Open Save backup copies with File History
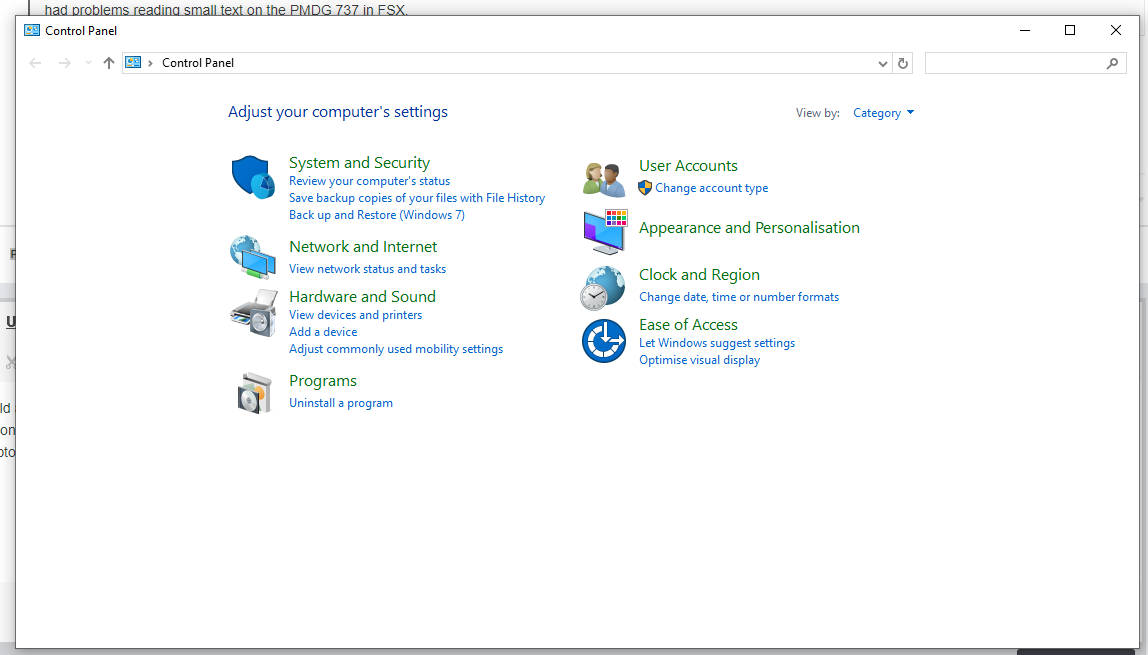The height and width of the screenshot is (655, 1148). 417,198
